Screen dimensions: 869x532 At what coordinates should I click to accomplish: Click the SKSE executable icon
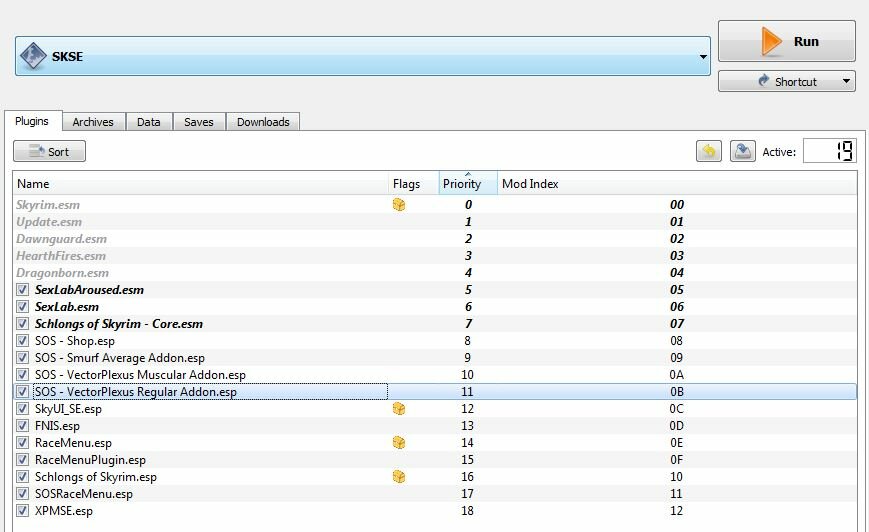[33, 56]
